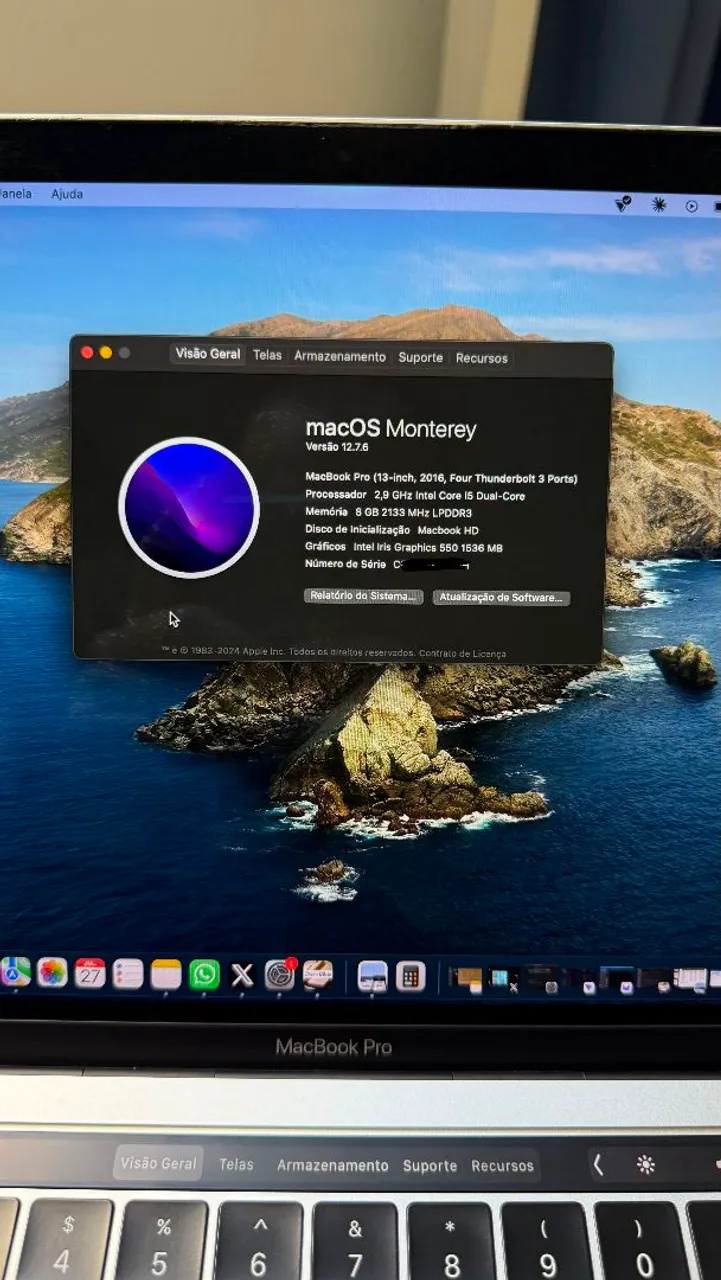Click the Intel Iris Graphics 550 value
This screenshot has height=1280, width=721.
point(428,547)
